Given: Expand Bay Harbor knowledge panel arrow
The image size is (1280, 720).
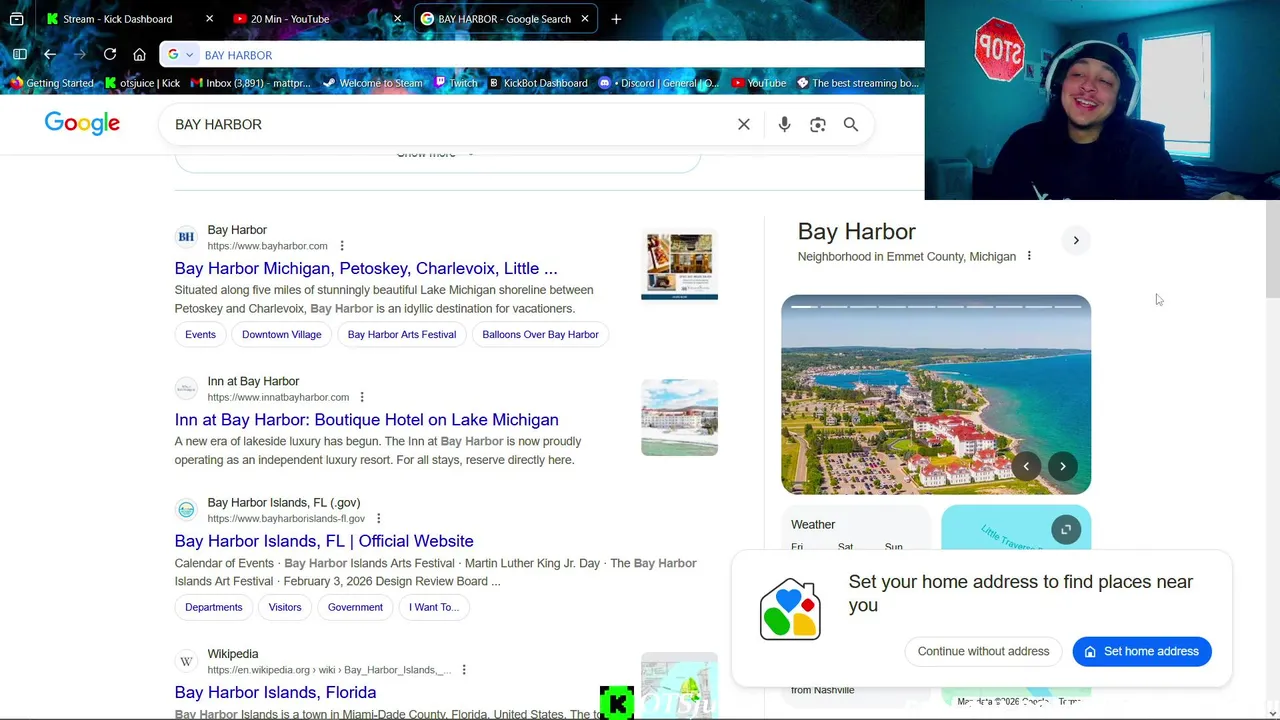Looking at the screenshot, I should click(x=1076, y=240).
